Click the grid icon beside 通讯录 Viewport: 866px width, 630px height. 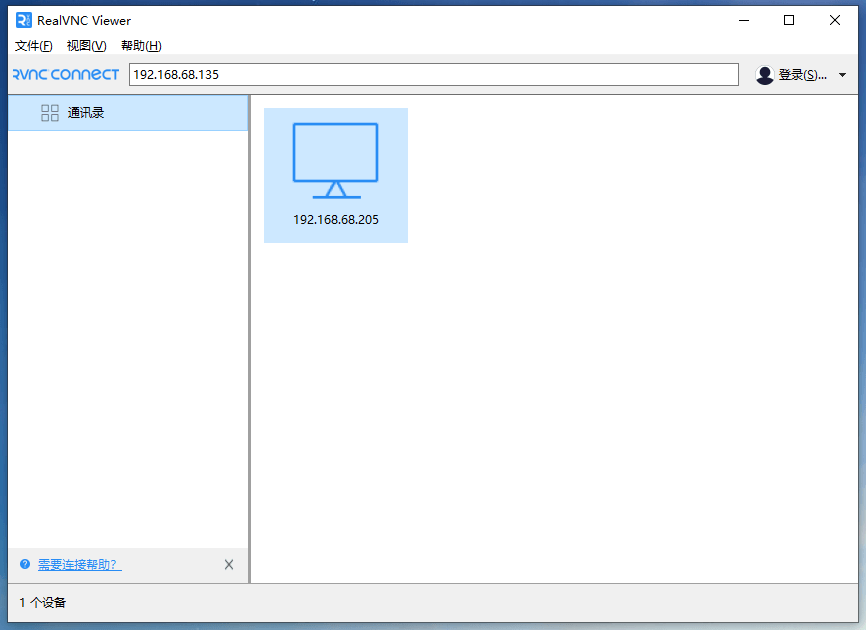50,113
